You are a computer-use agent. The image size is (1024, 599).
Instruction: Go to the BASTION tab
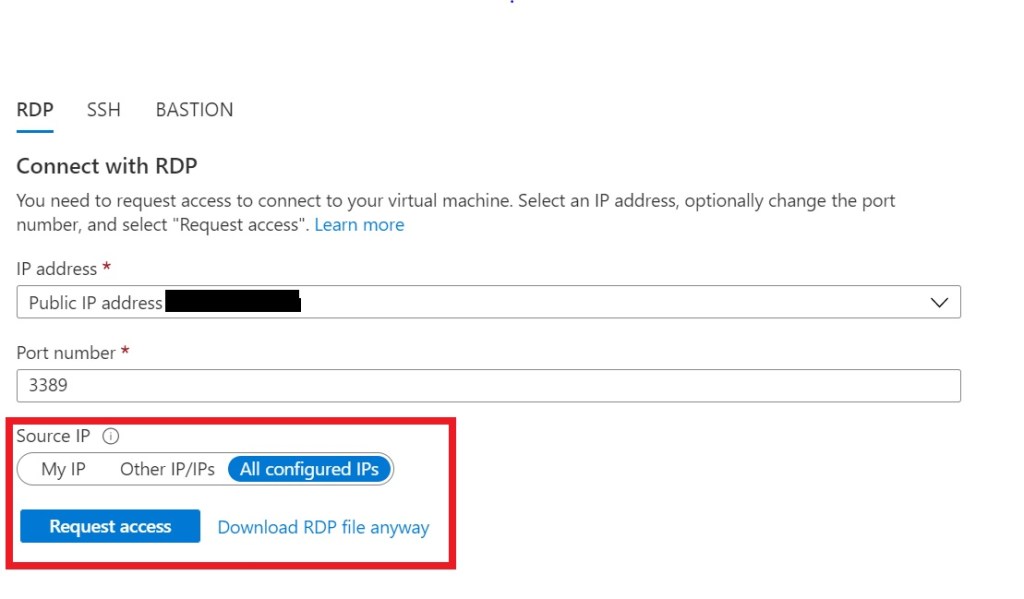194,110
